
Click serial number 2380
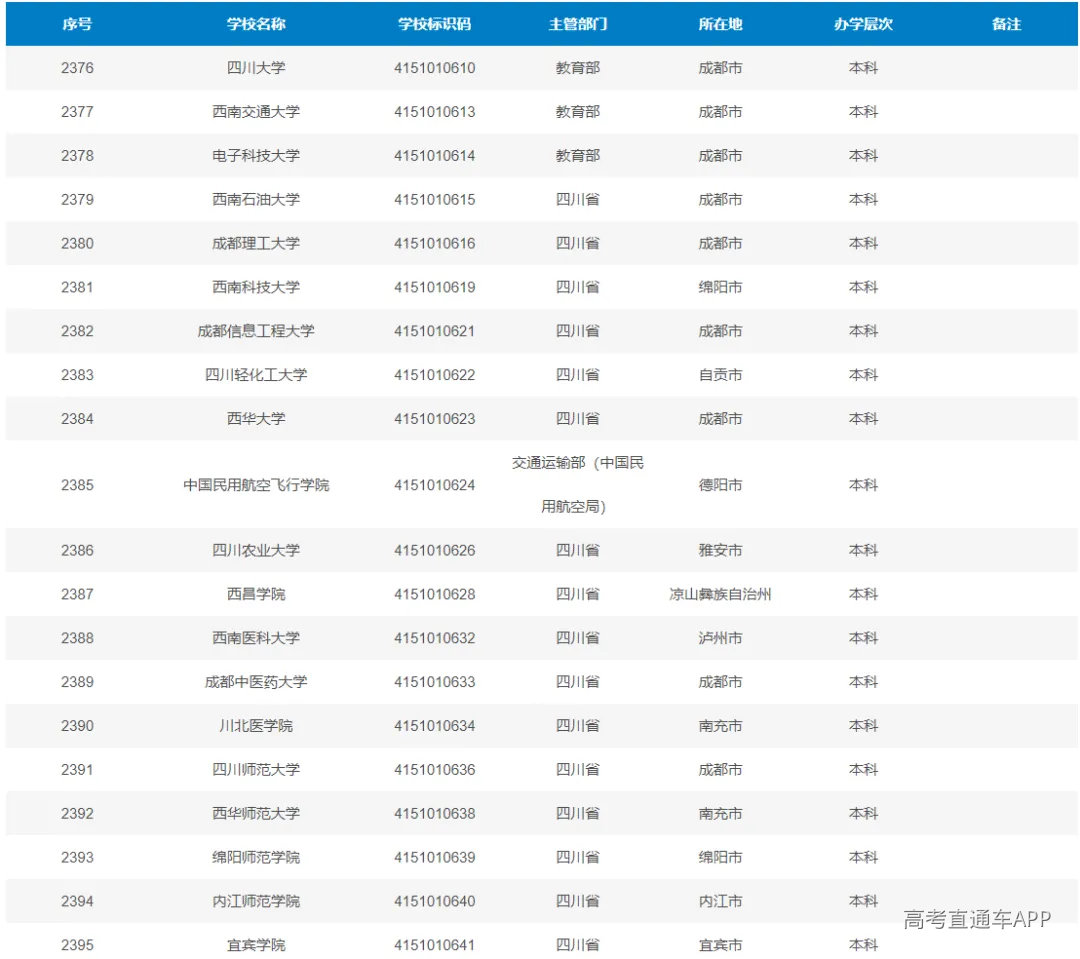[77, 243]
